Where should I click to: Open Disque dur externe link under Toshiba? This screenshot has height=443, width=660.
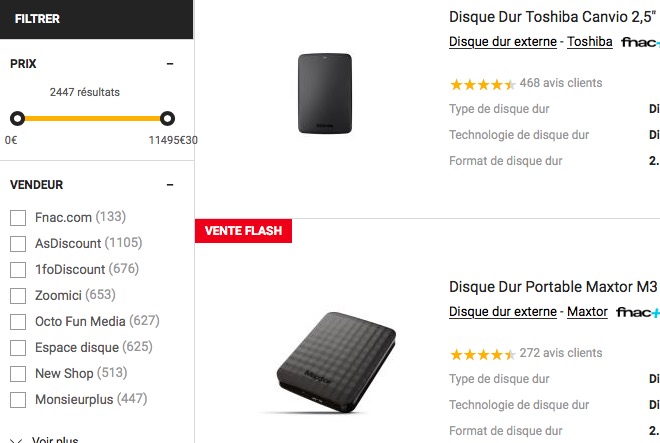coord(503,42)
